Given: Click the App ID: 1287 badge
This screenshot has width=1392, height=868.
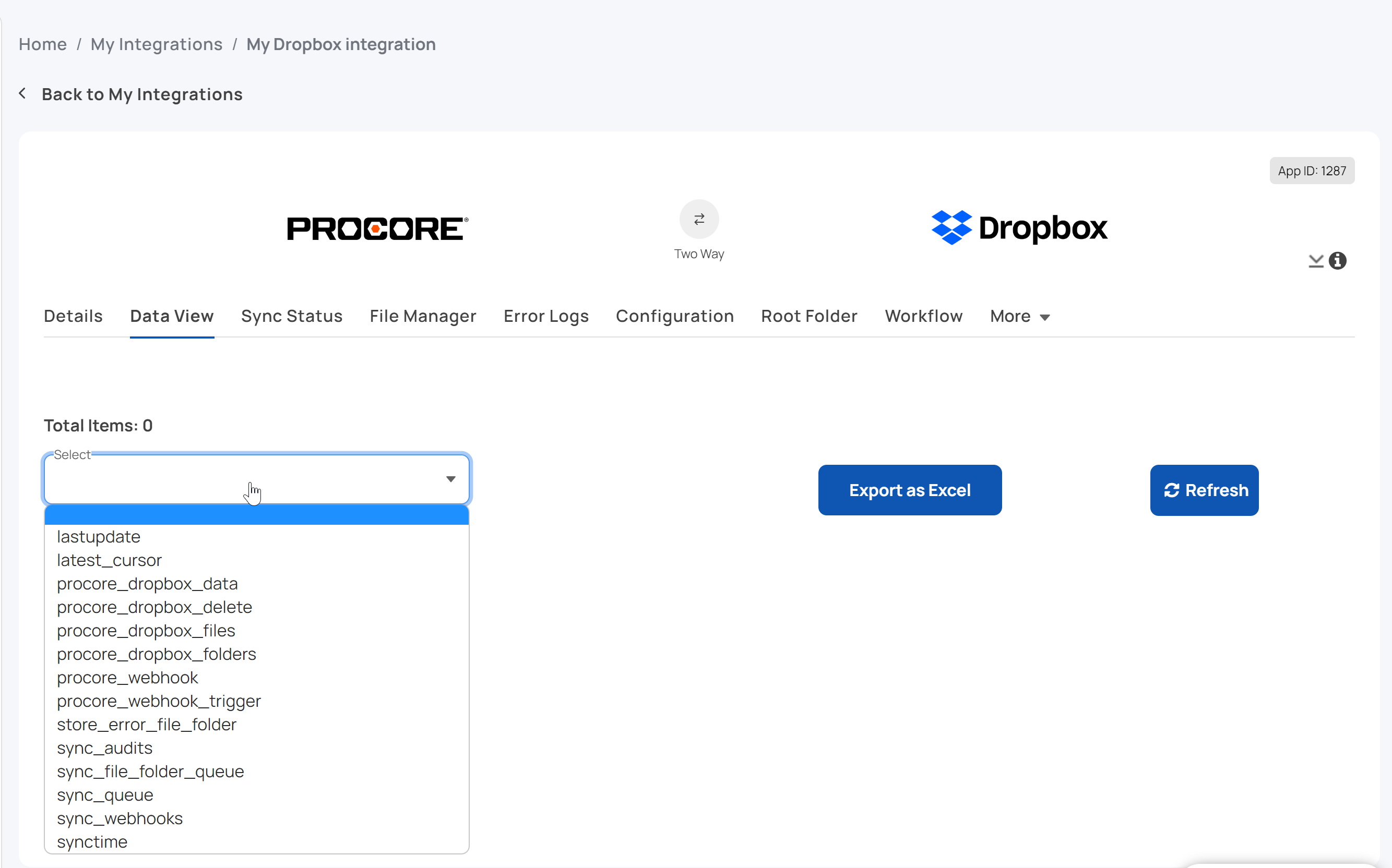Looking at the screenshot, I should pyautogui.click(x=1312, y=171).
